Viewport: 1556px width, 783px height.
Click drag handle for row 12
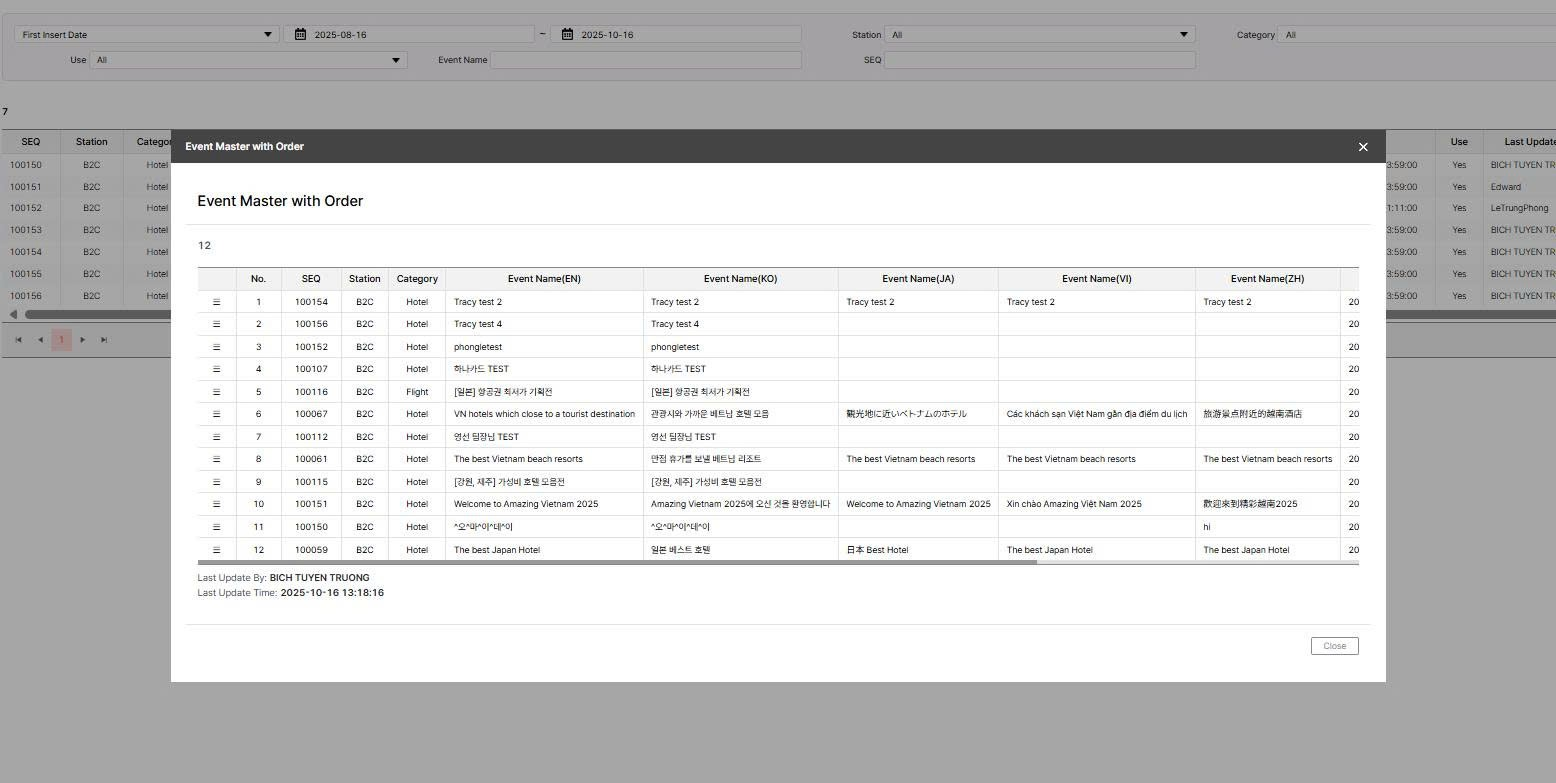(216, 550)
